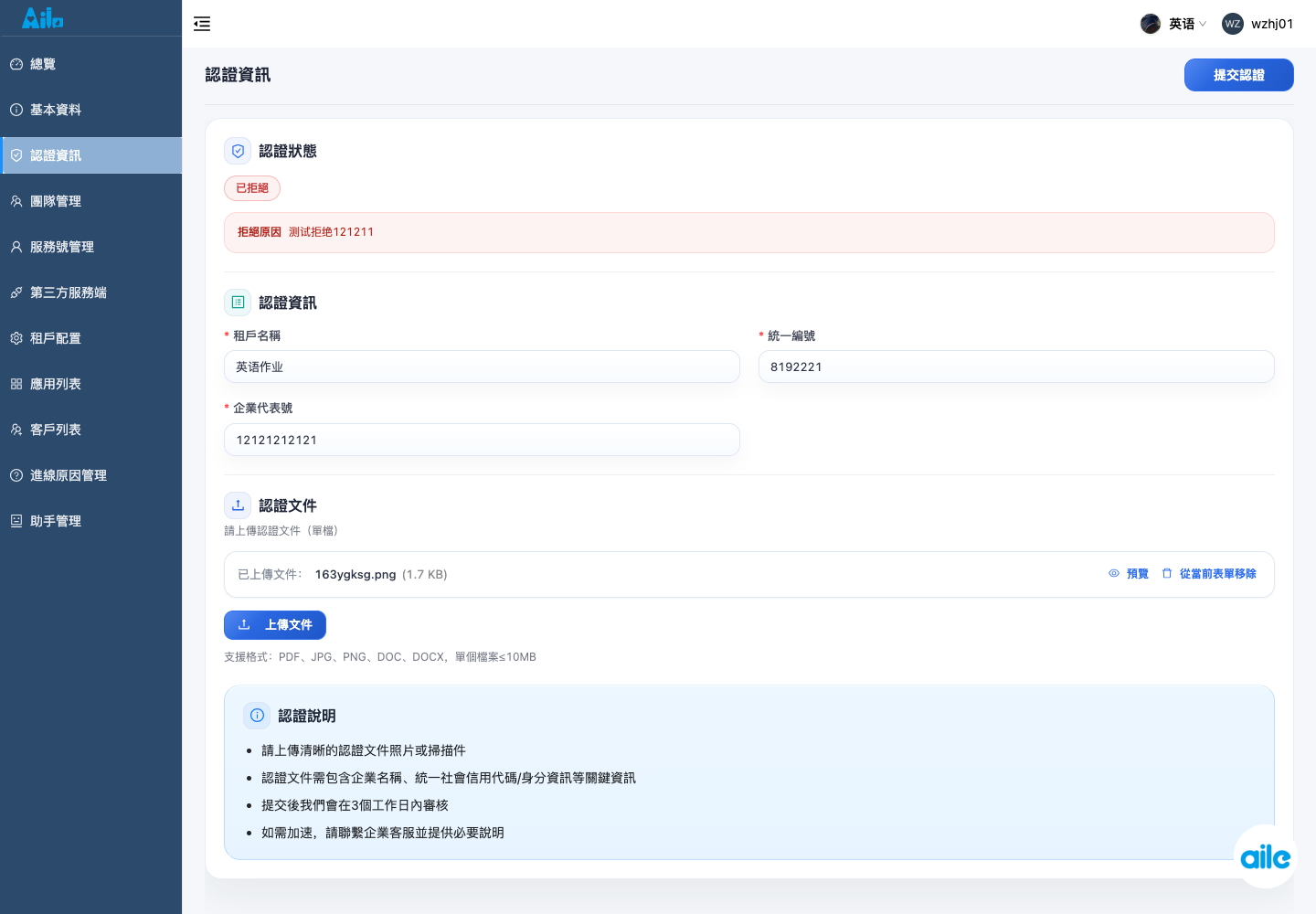The height and width of the screenshot is (914, 1316).
Task: Click the 基本資料 info icon
Action: (16, 110)
